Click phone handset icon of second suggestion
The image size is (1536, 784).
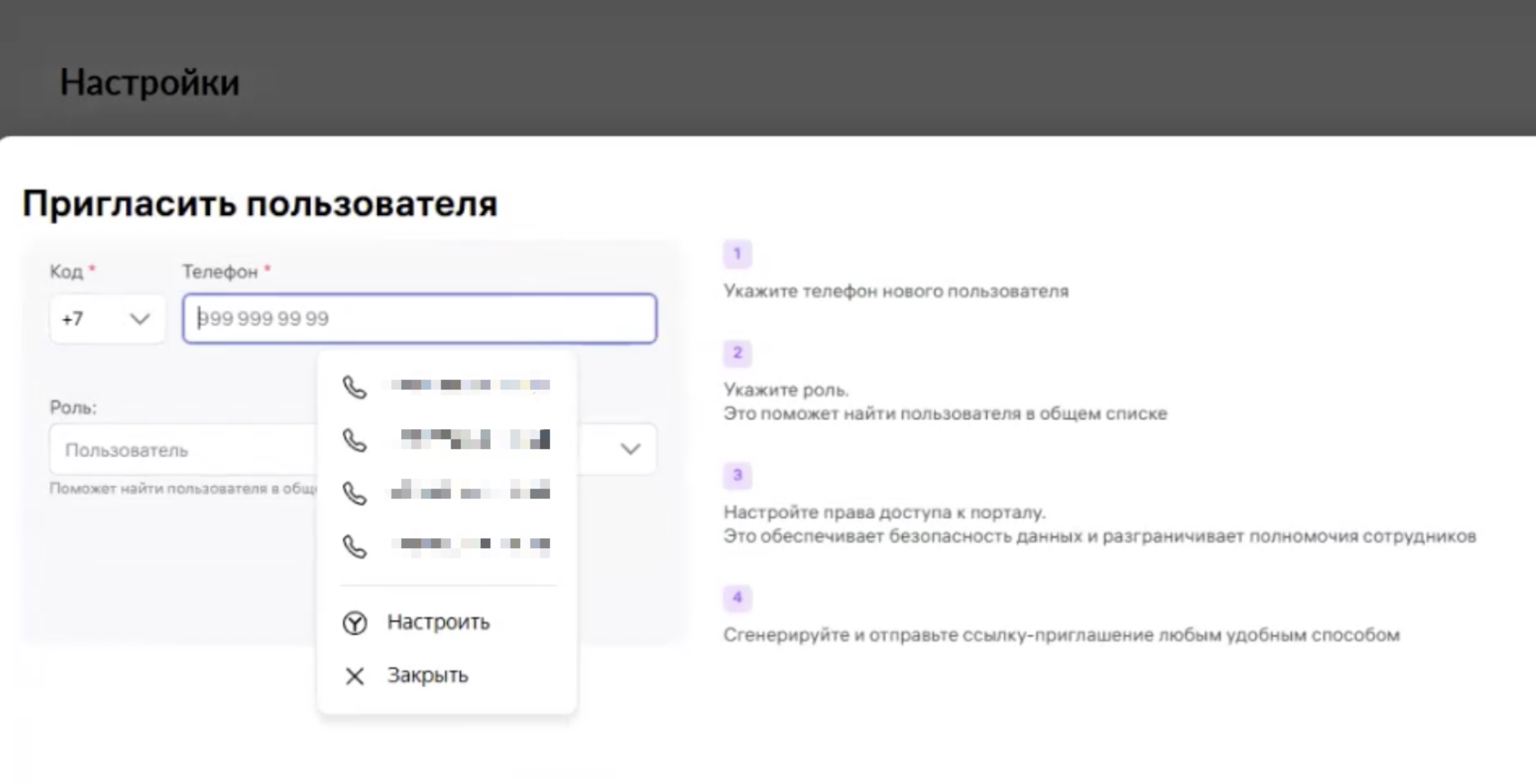coord(355,440)
